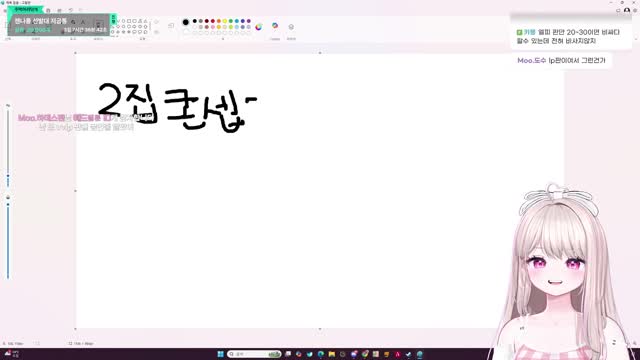Click the taskbar search box
This screenshot has width=640, height=360.
click(255, 354)
